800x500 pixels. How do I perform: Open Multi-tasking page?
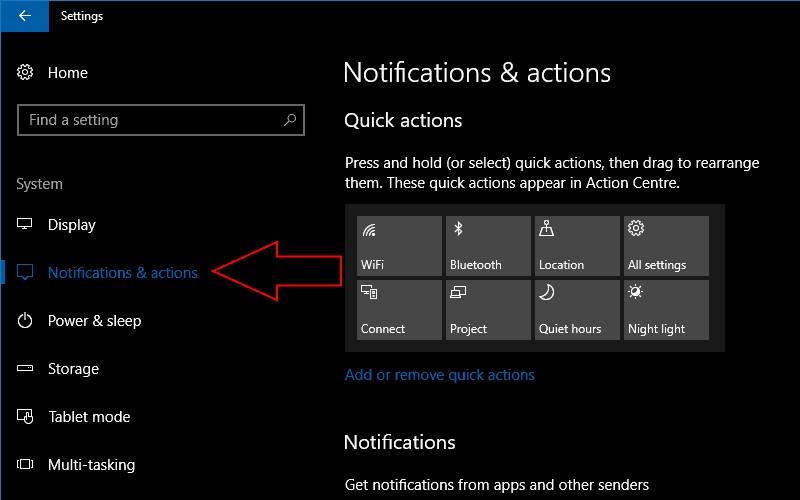tap(92, 465)
